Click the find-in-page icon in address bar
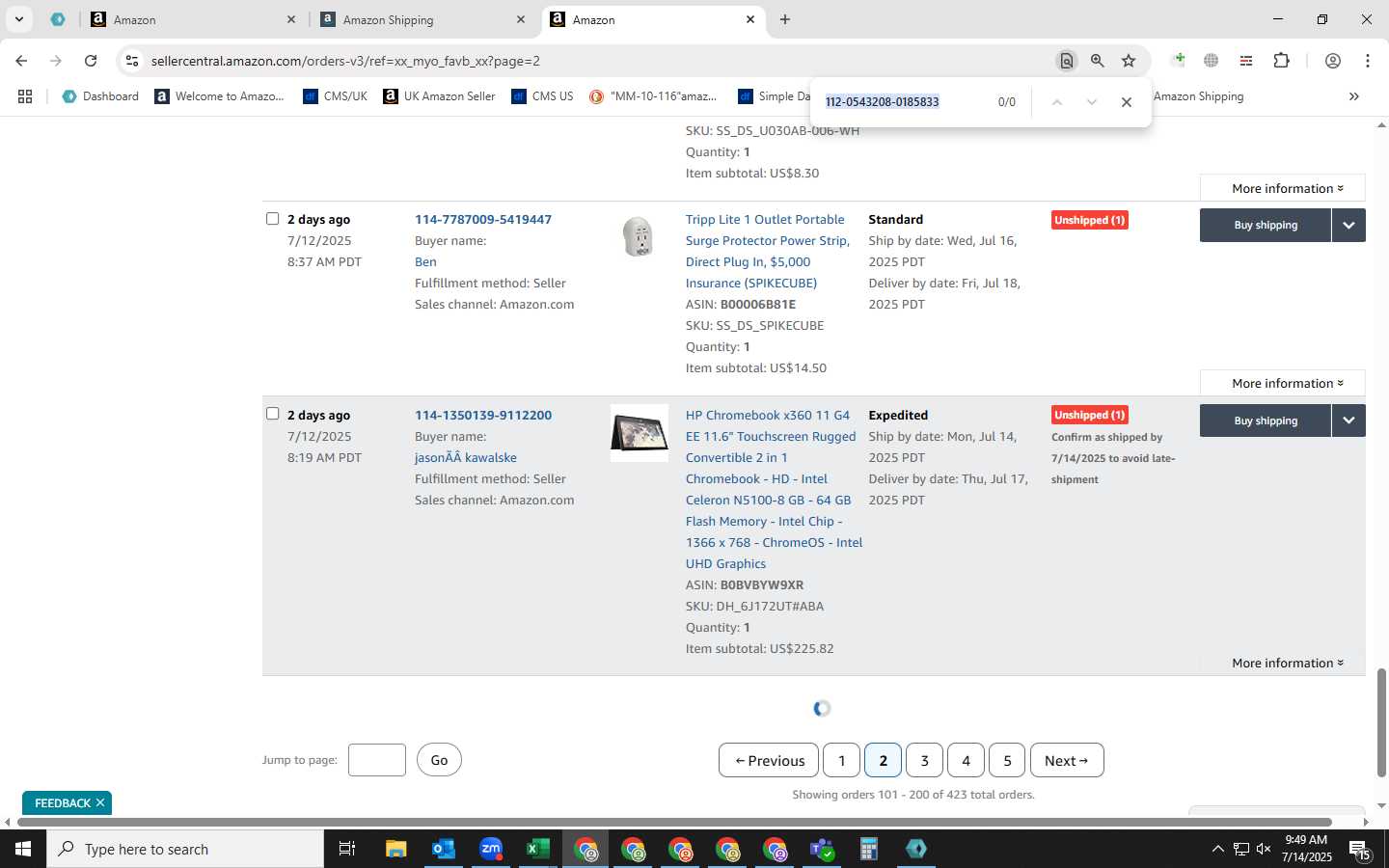 point(1067,61)
